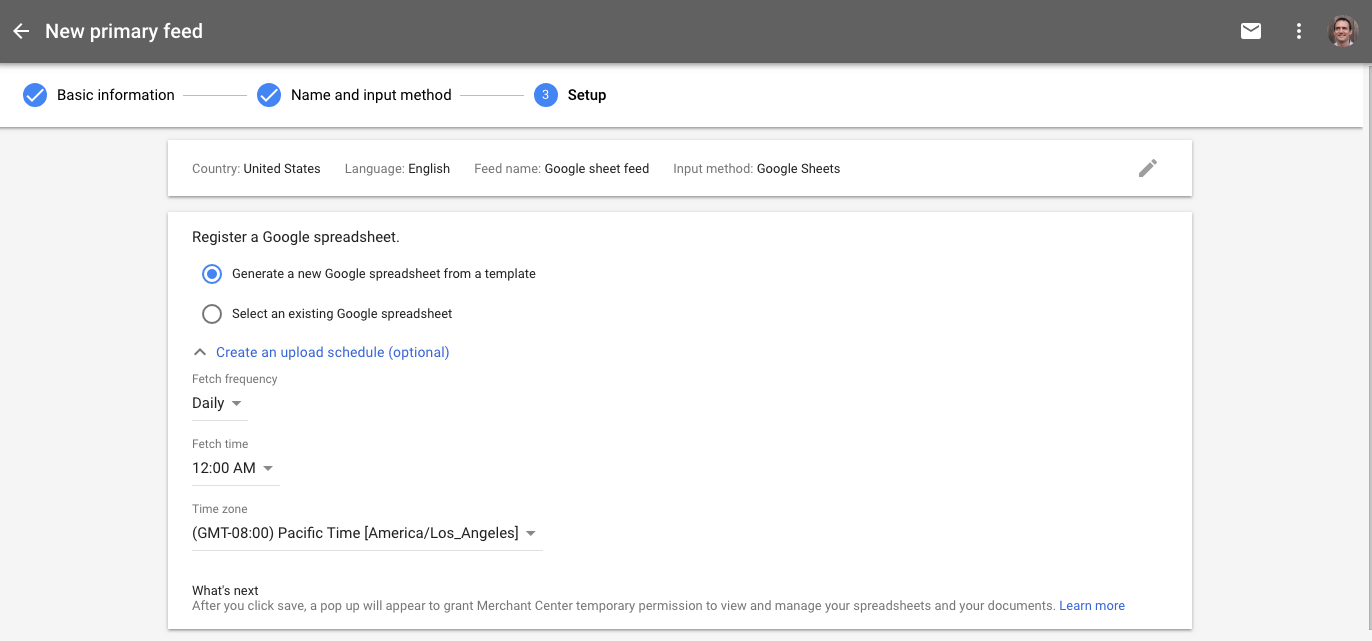1372x641 pixels.
Task: Click the New primary feed title
Action: (124, 31)
